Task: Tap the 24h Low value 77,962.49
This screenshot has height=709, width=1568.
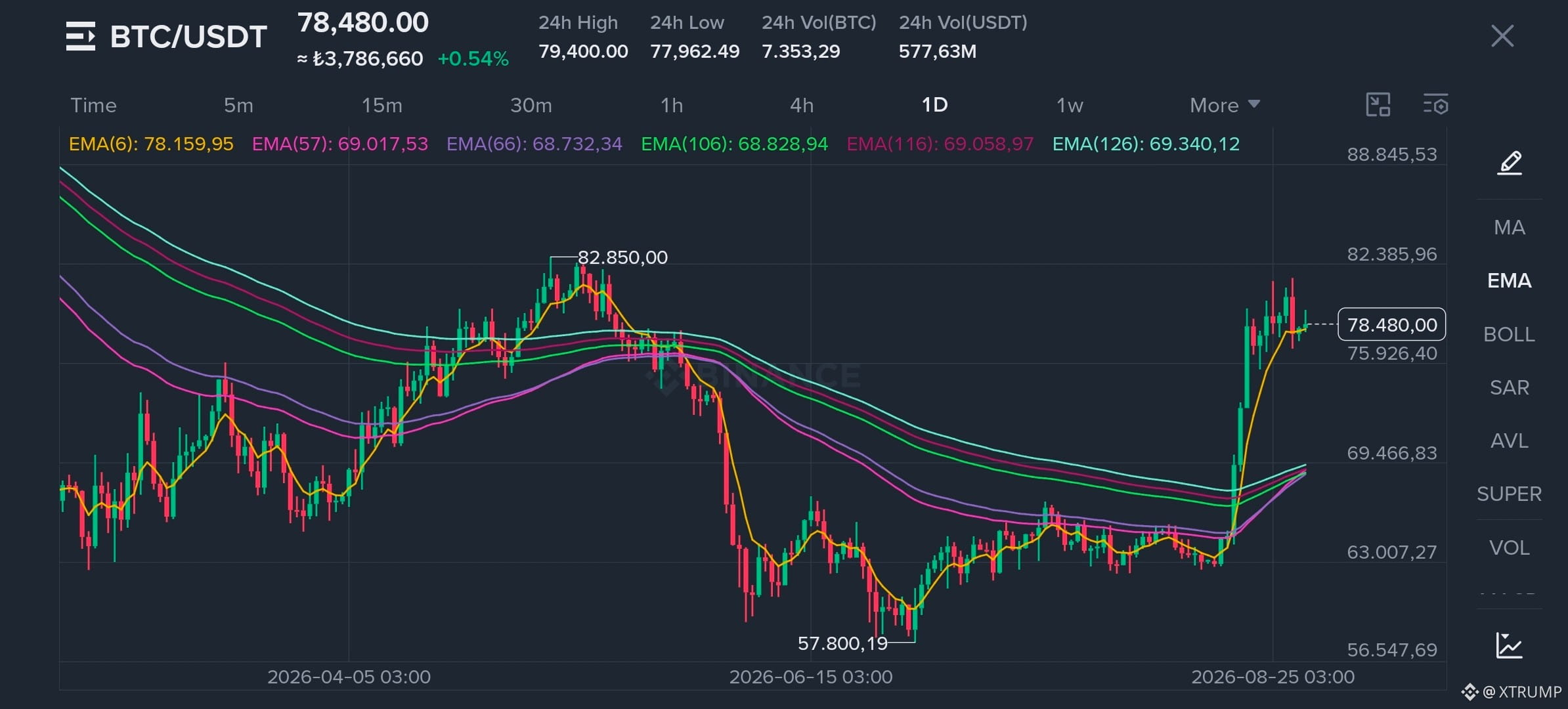Action: coord(695,51)
